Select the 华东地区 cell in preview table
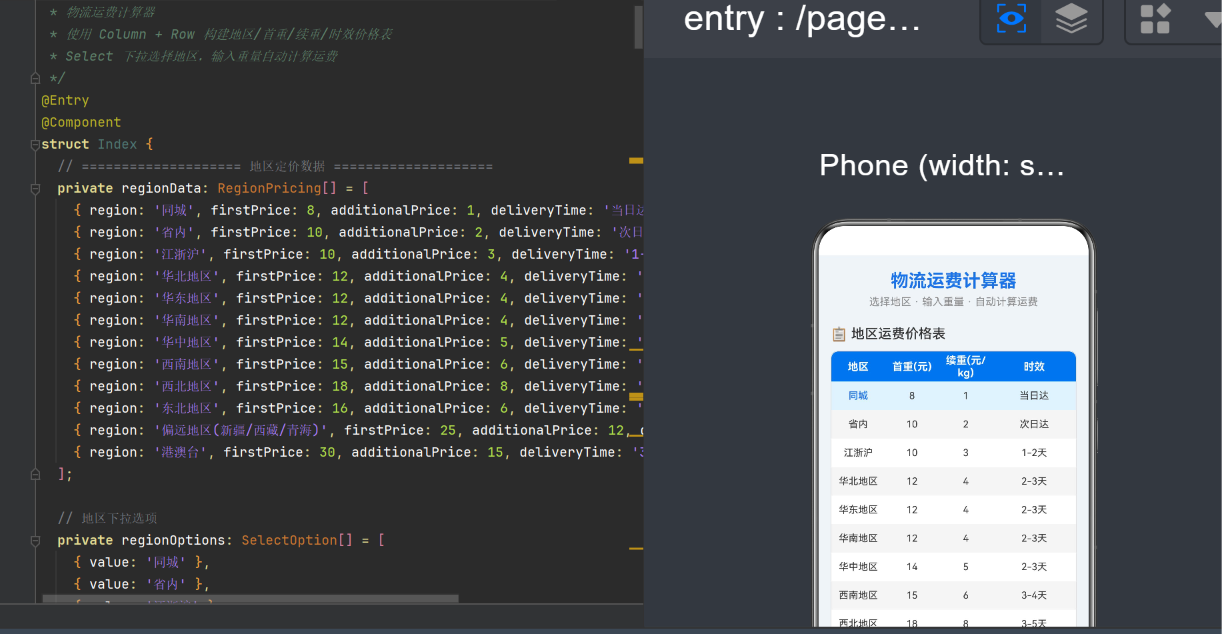 (x=858, y=510)
